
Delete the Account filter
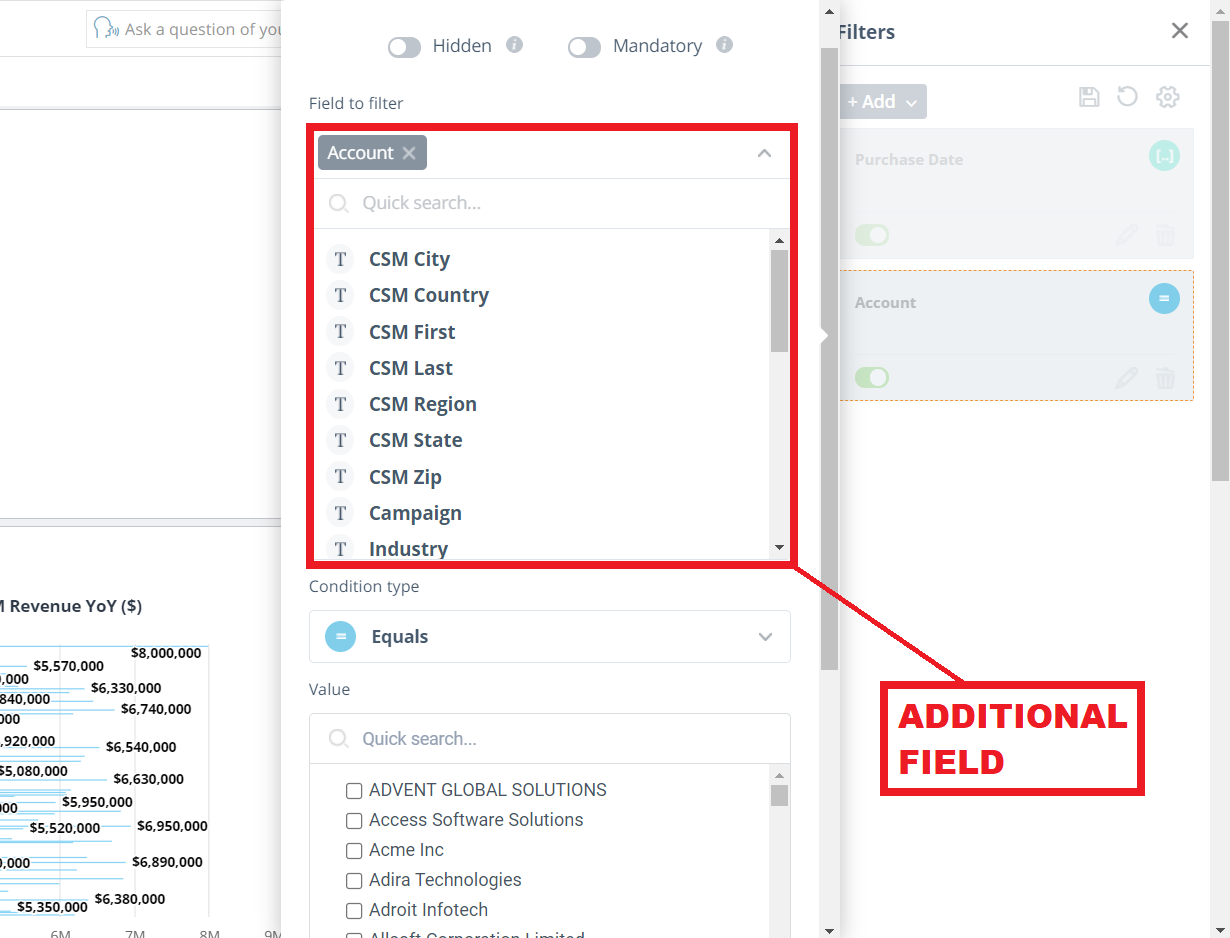1165,378
